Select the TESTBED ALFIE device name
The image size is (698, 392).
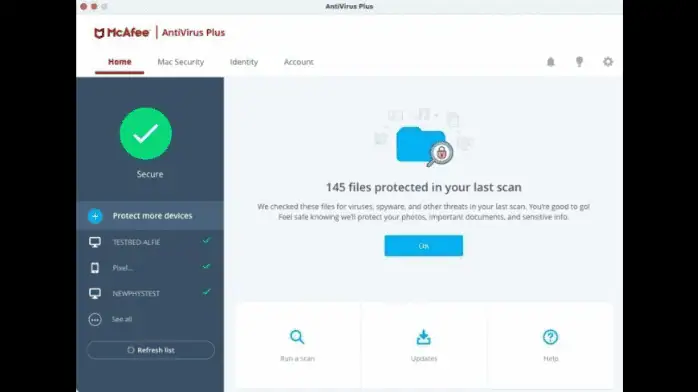coord(136,242)
